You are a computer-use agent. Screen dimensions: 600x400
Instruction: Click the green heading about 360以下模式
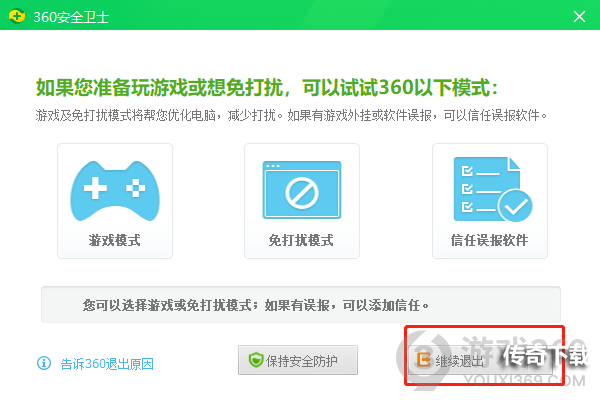point(267,87)
